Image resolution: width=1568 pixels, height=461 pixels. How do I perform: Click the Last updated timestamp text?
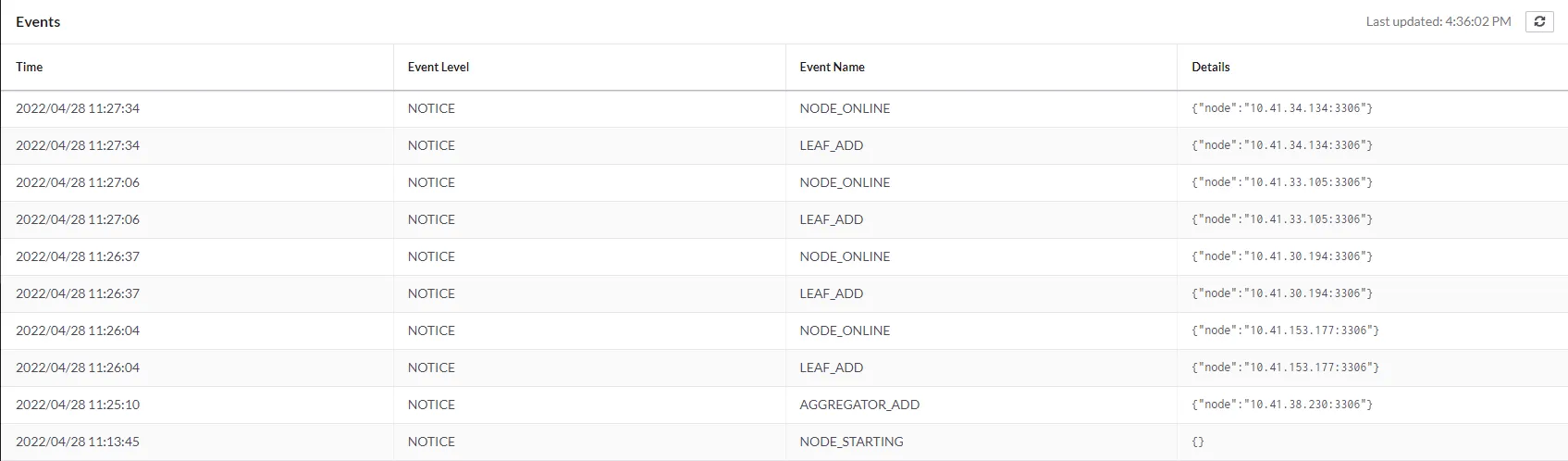point(1438,21)
